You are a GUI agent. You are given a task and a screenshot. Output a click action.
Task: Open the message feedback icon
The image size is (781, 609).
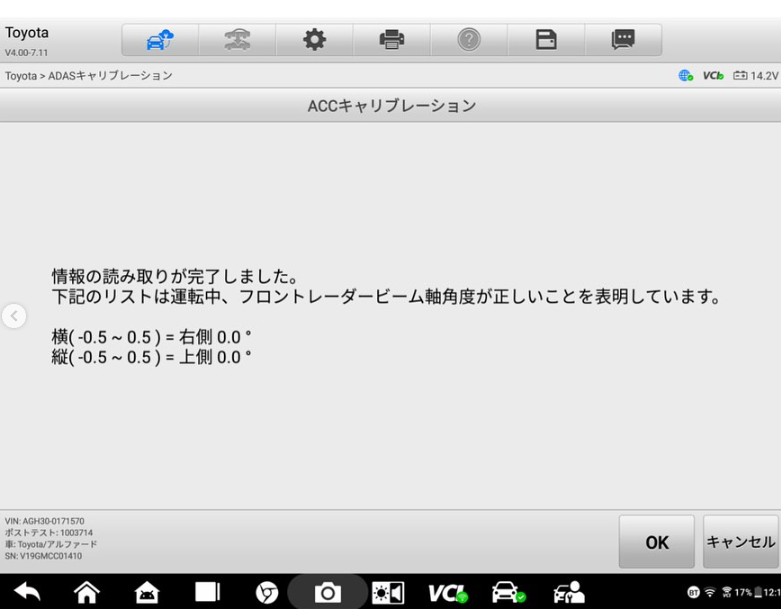[x=623, y=40]
